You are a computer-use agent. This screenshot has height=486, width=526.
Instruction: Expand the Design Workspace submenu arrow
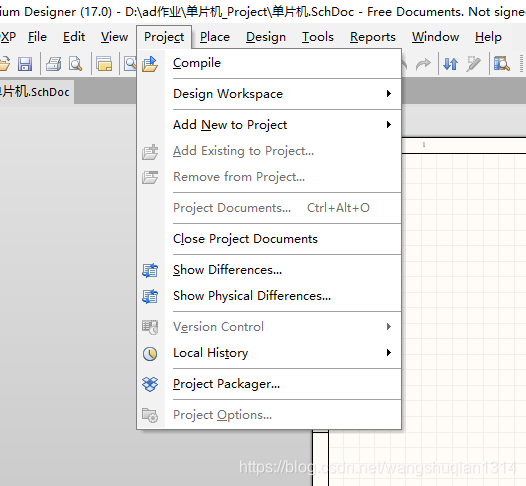click(x=389, y=94)
